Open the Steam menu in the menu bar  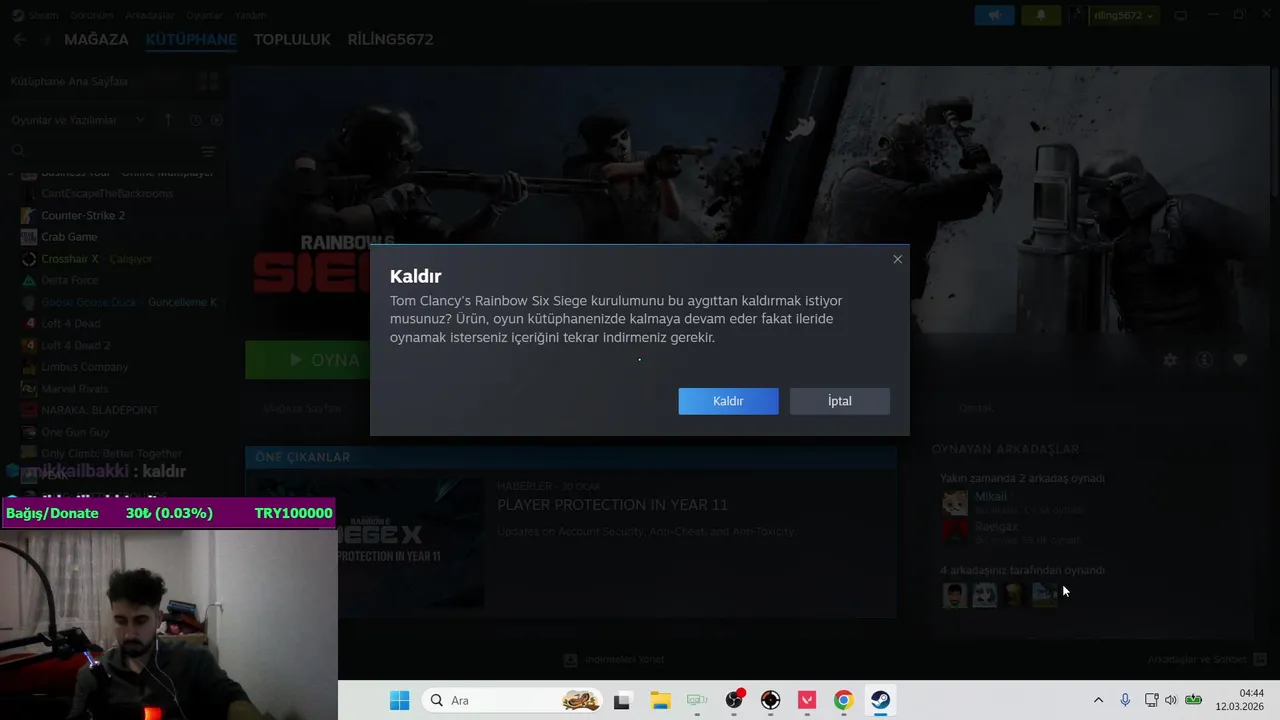pos(43,15)
